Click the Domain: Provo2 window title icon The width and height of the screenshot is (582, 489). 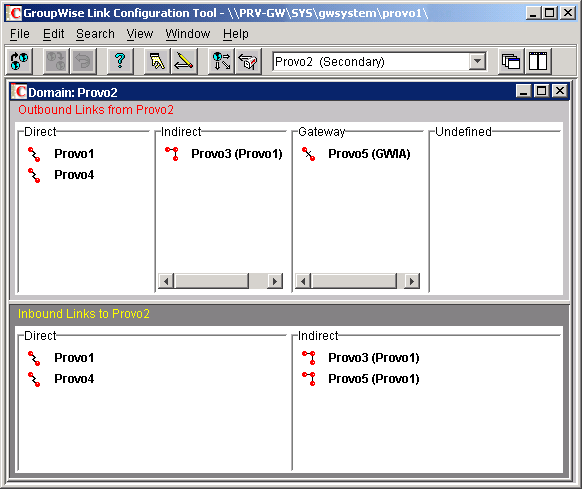pyautogui.click(x=19, y=92)
